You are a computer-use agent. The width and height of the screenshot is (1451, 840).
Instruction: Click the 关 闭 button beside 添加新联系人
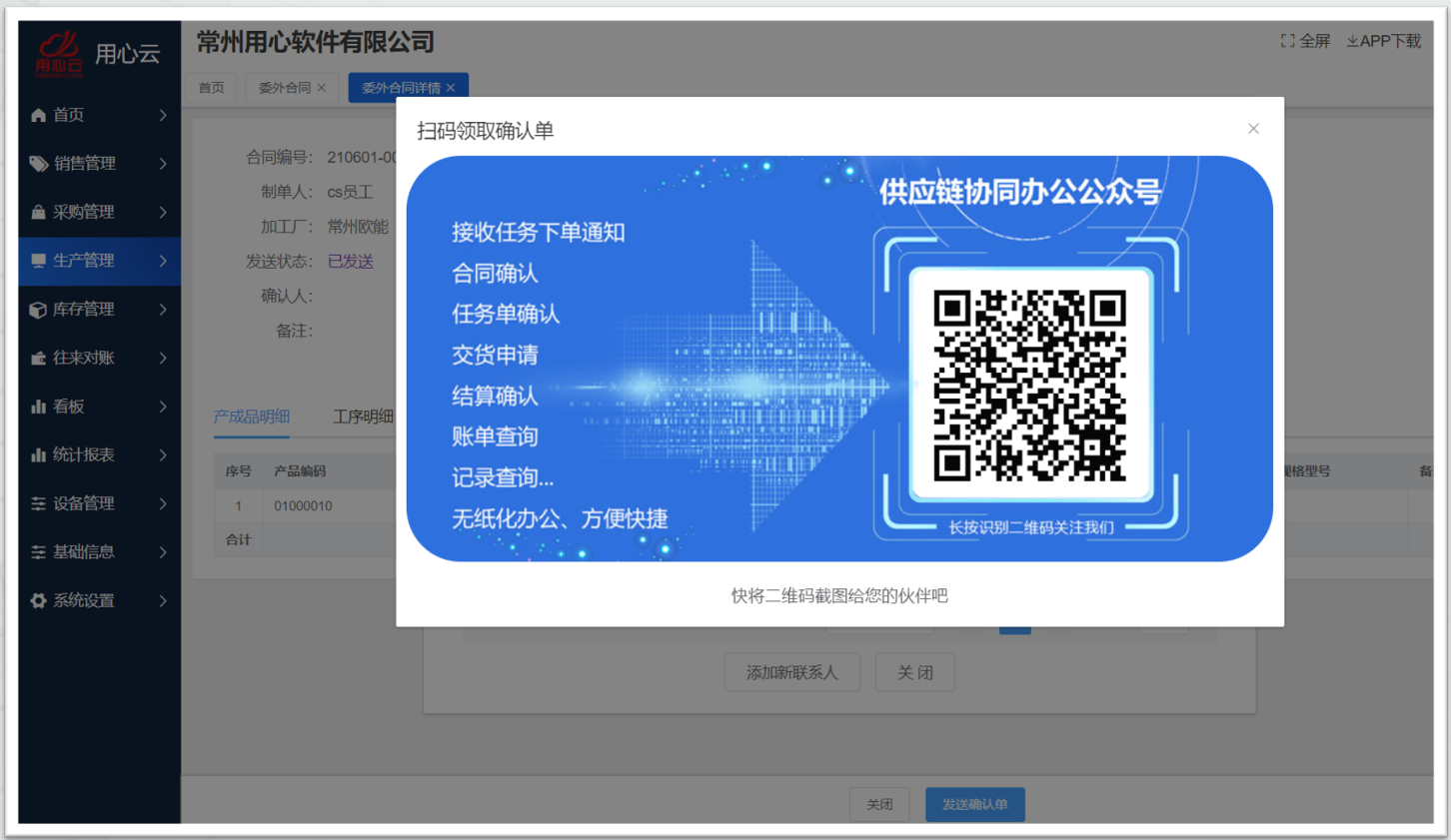pyautogui.click(x=914, y=672)
